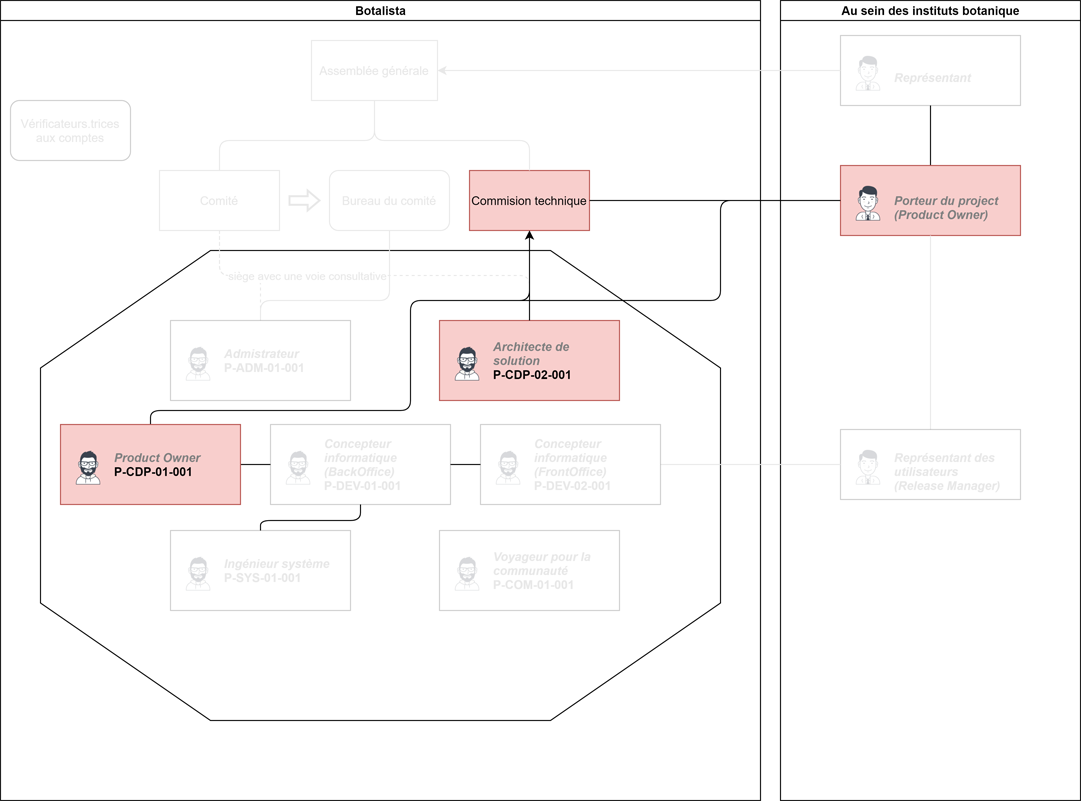Click the Architecte de solution avatar icon

pyautogui.click(x=467, y=363)
